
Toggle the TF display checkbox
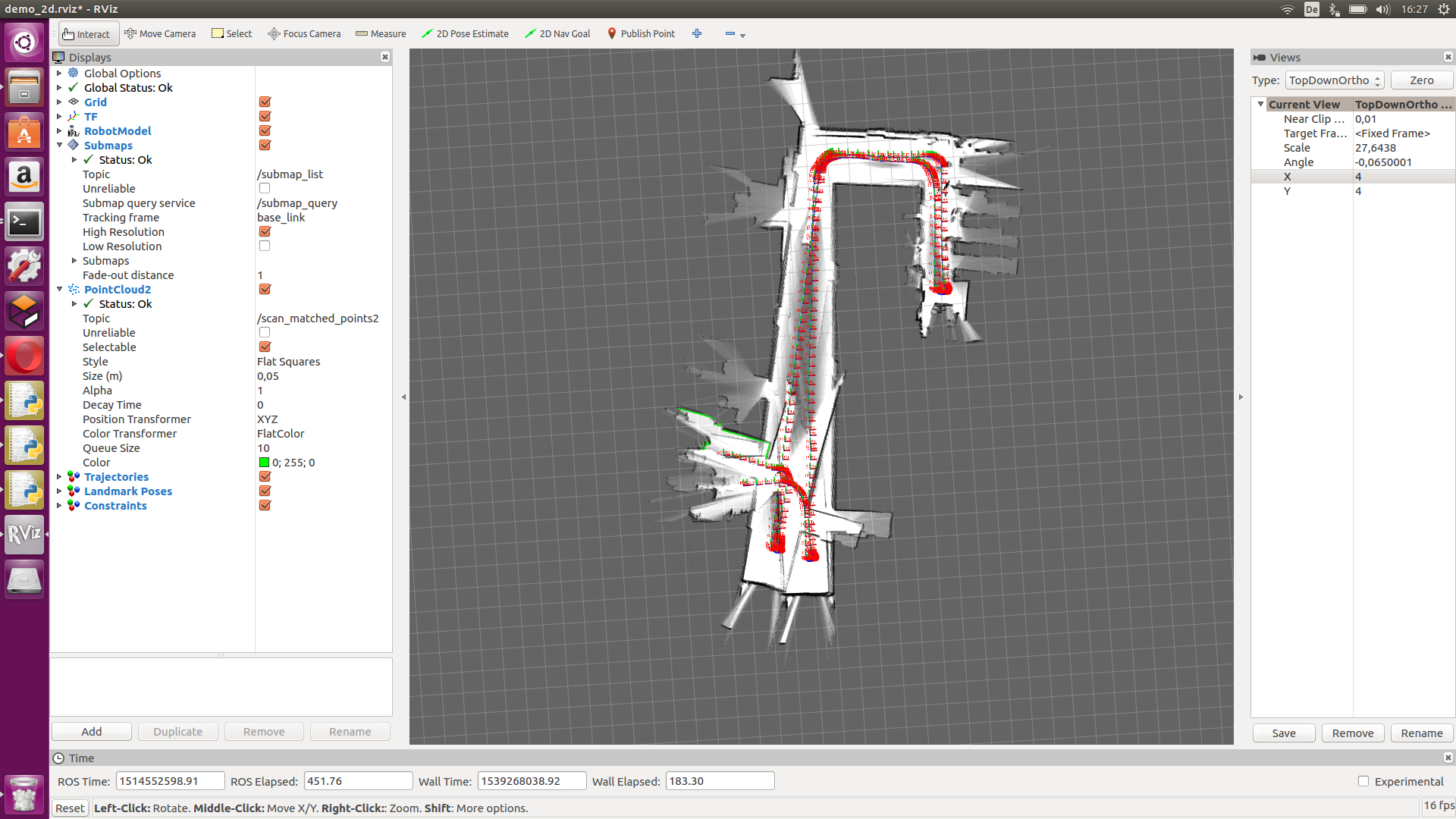point(265,116)
